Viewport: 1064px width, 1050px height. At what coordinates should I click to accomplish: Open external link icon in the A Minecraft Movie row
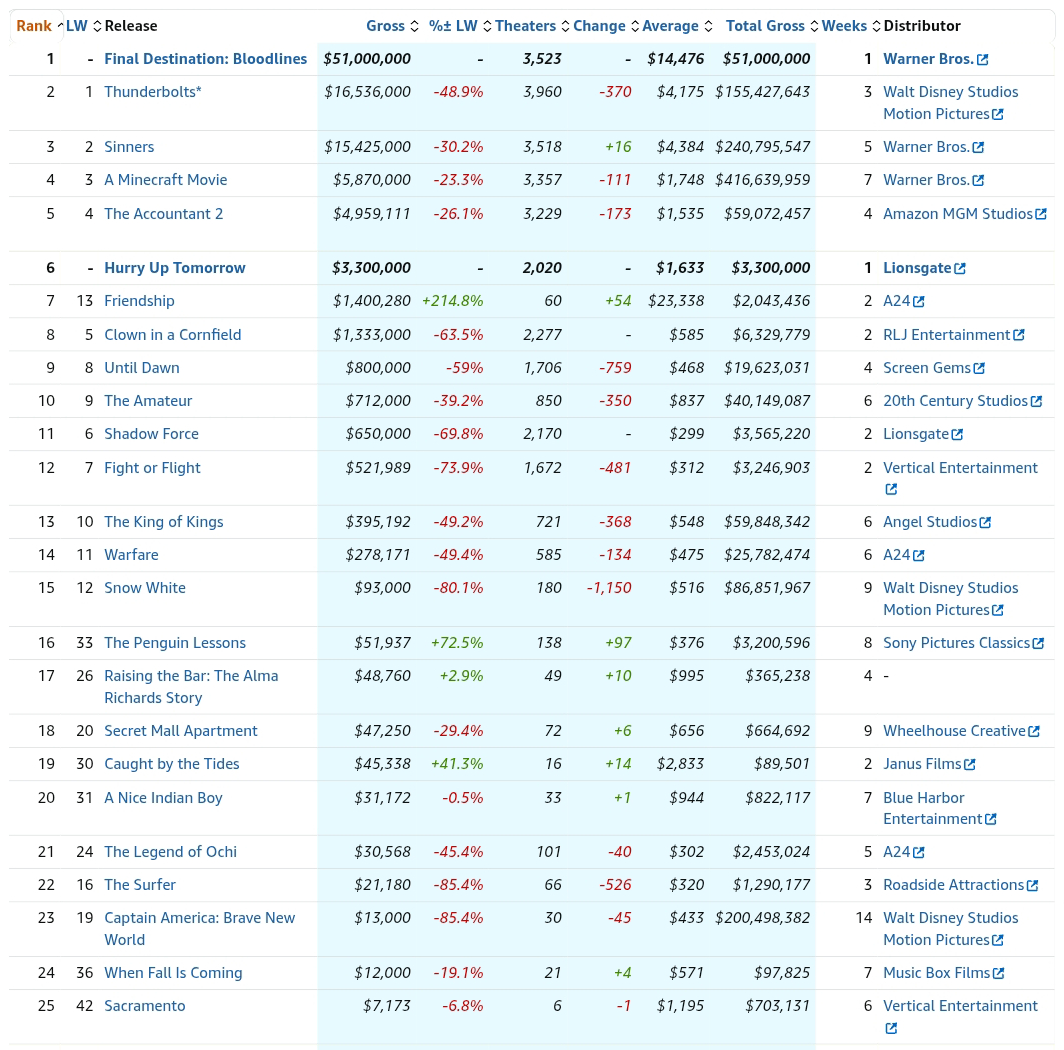pos(978,181)
